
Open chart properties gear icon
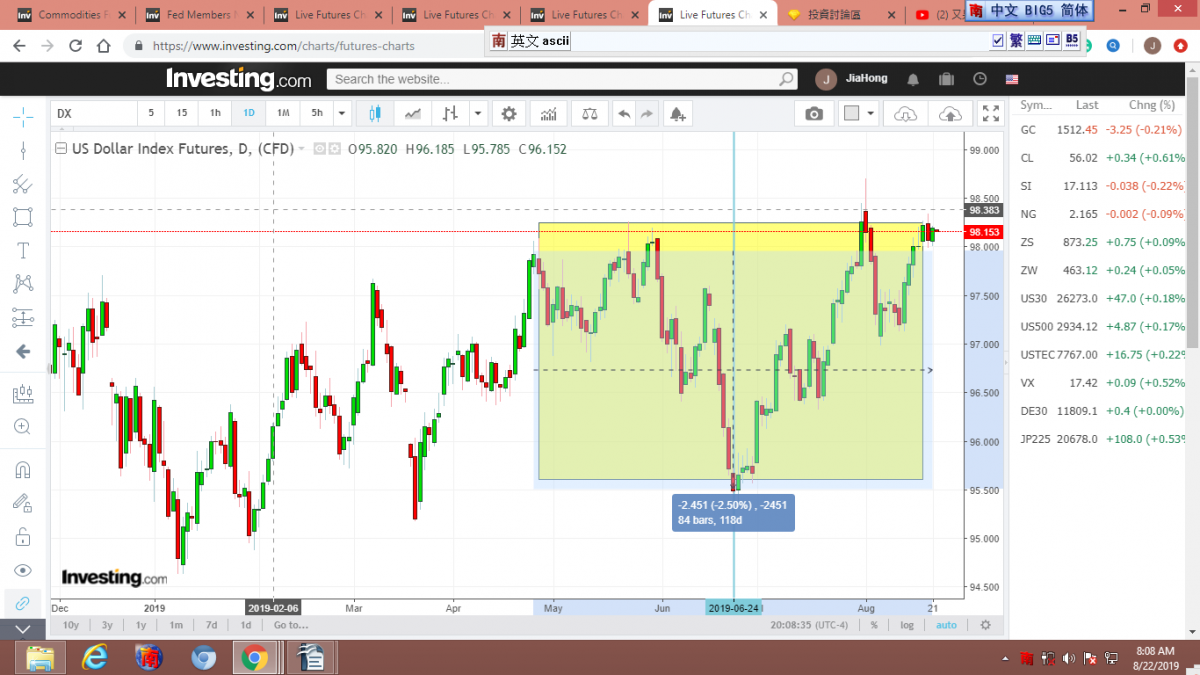(x=509, y=114)
